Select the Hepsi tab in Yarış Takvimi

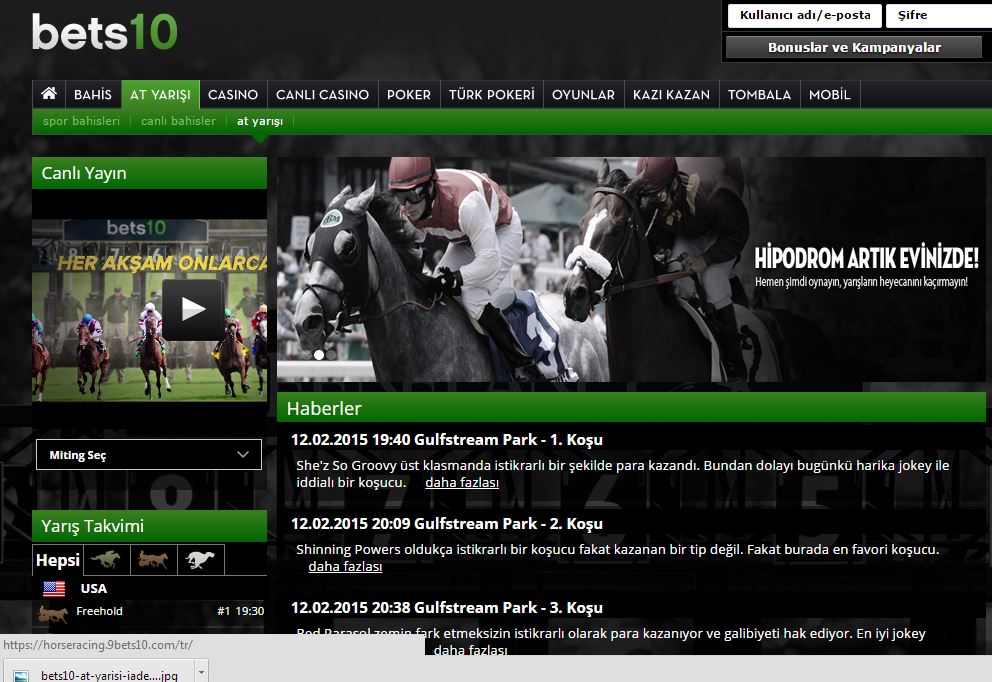[58, 560]
